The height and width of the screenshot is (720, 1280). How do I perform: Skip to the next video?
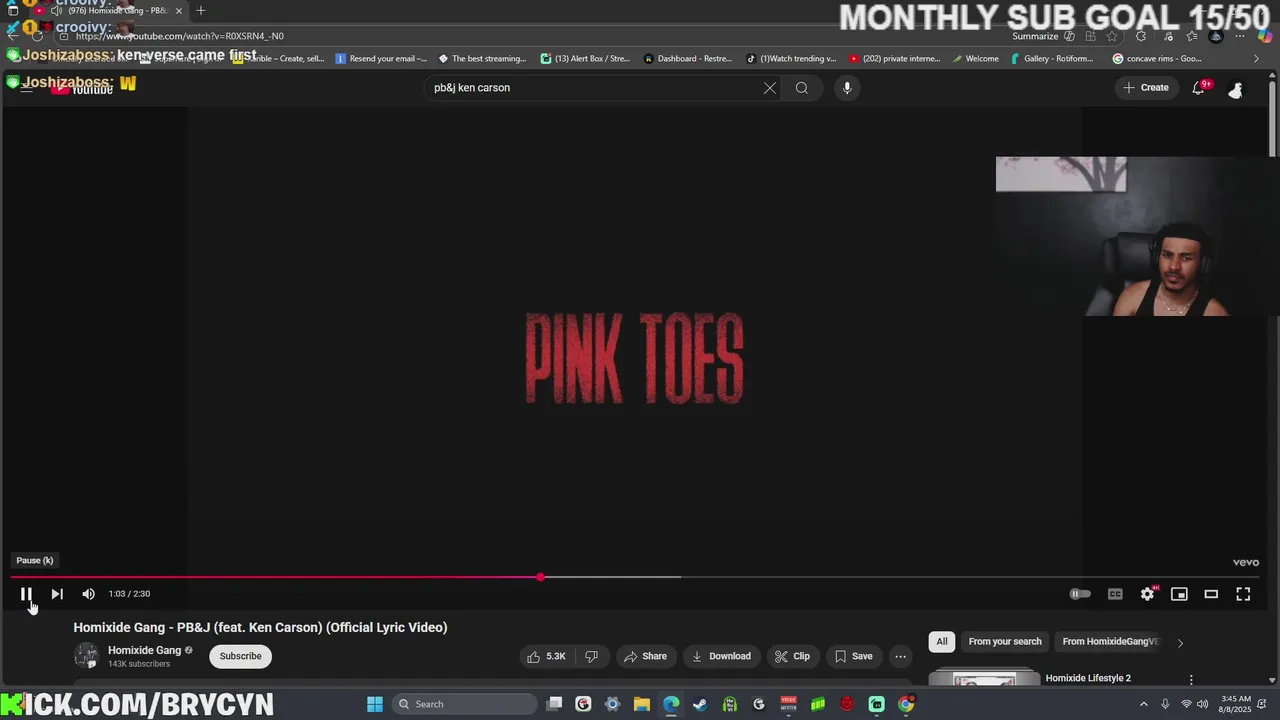(x=57, y=594)
